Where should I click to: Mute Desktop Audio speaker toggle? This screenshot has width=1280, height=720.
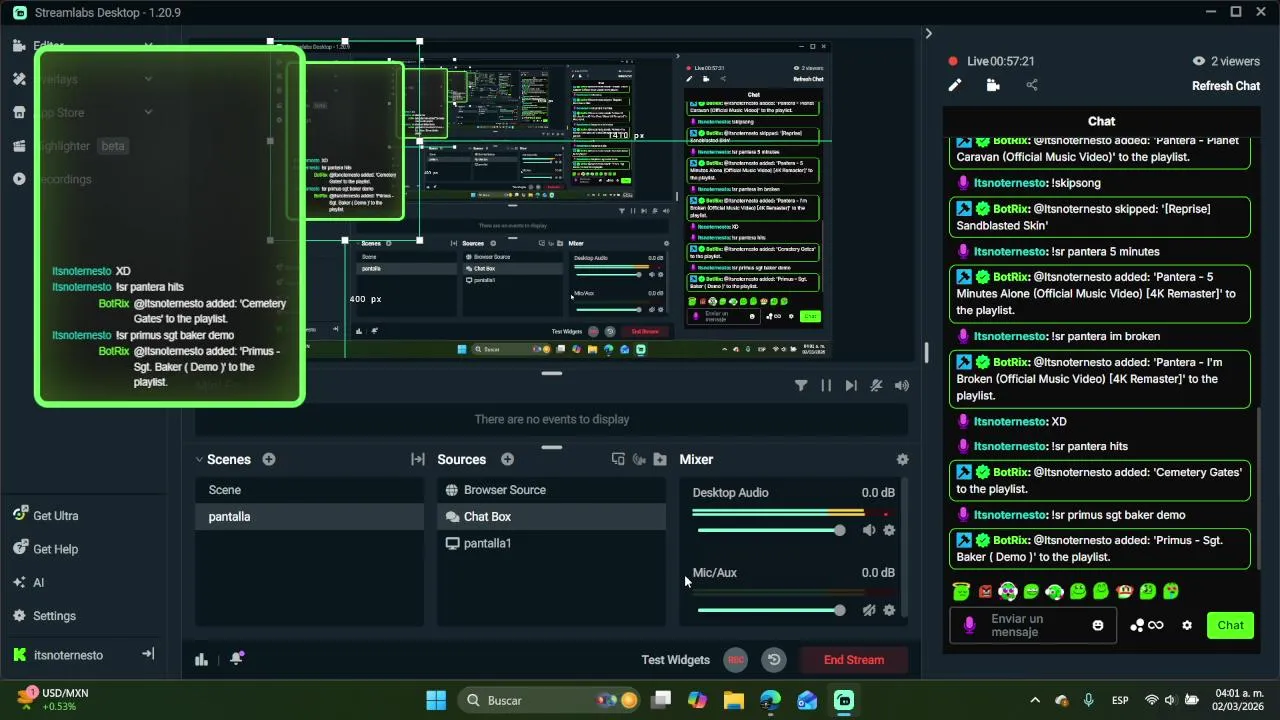click(x=869, y=530)
